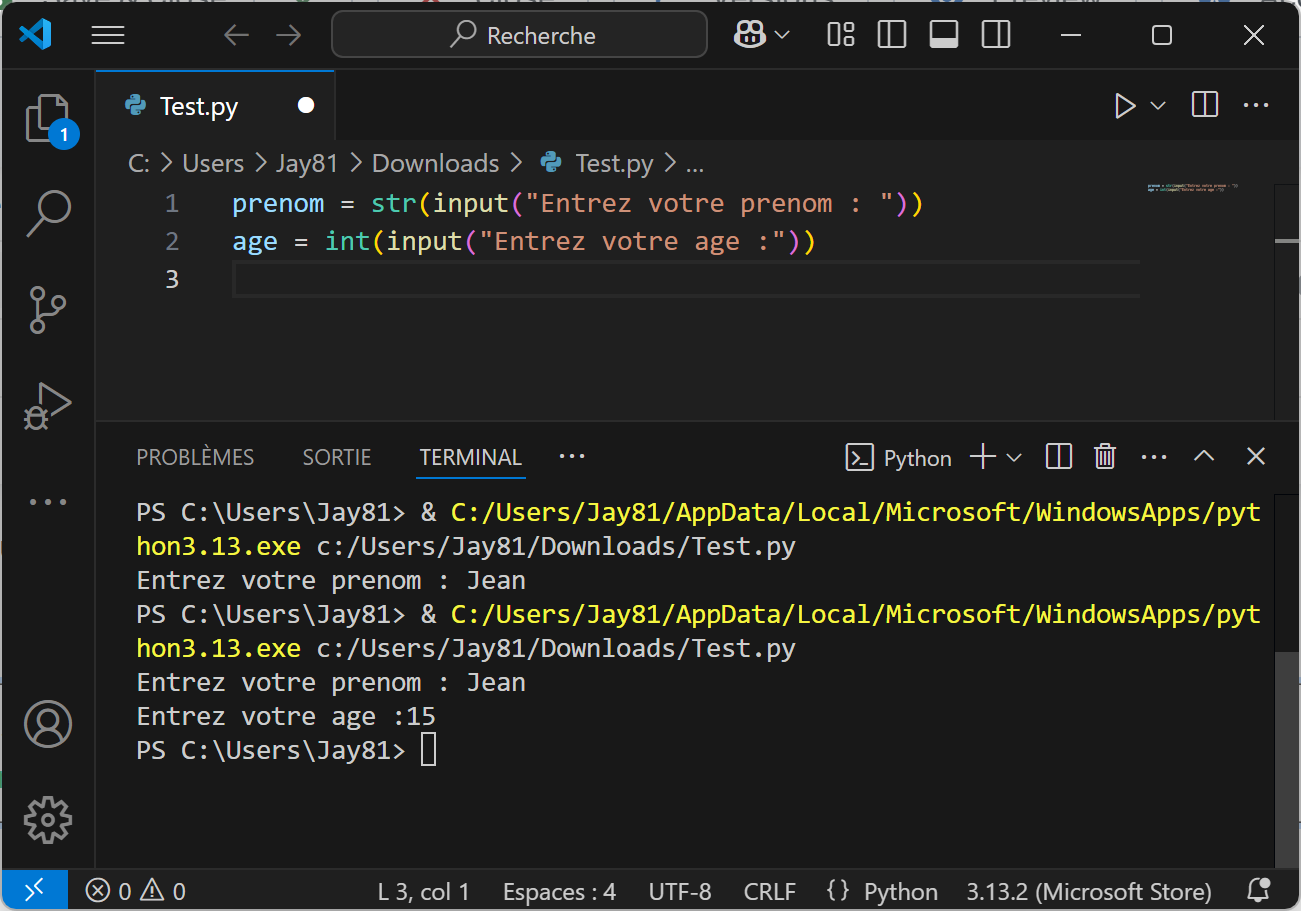Expand the run button dropdown arrow
This screenshot has height=911, width=1301.
click(1158, 106)
